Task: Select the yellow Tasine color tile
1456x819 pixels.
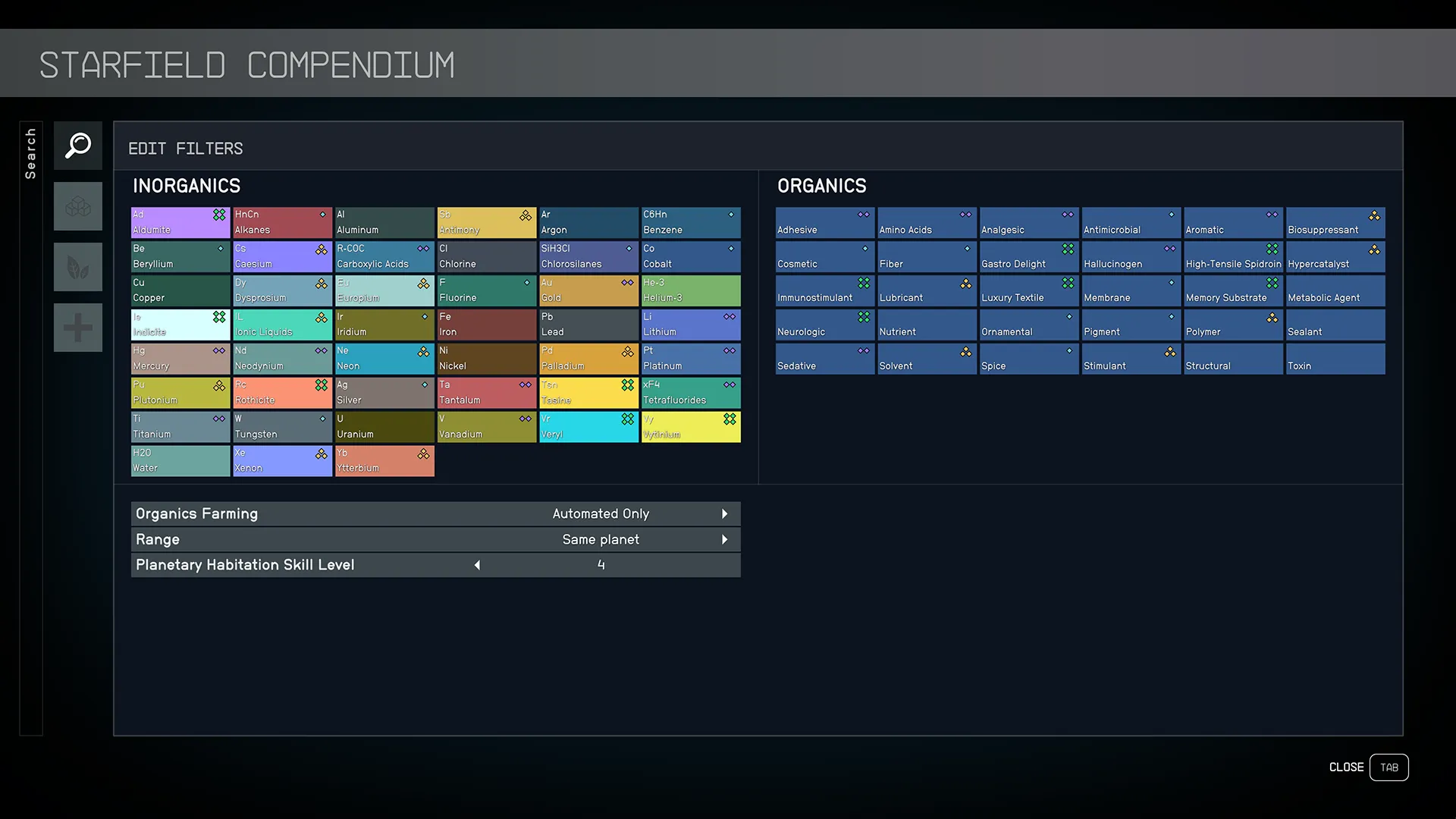Action: tap(588, 393)
